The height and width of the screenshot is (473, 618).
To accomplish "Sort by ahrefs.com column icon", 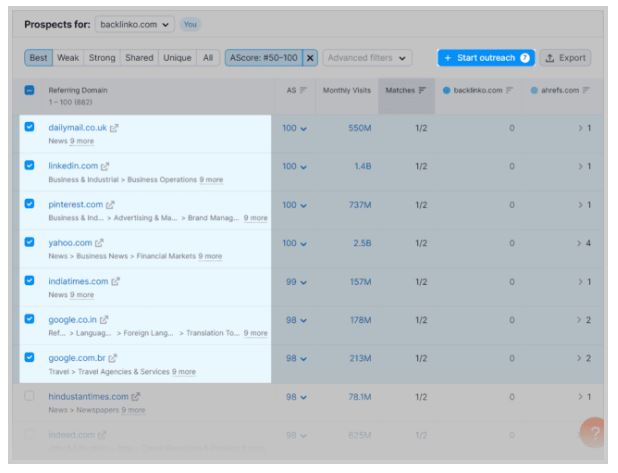I will pyautogui.click(x=586, y=90).
